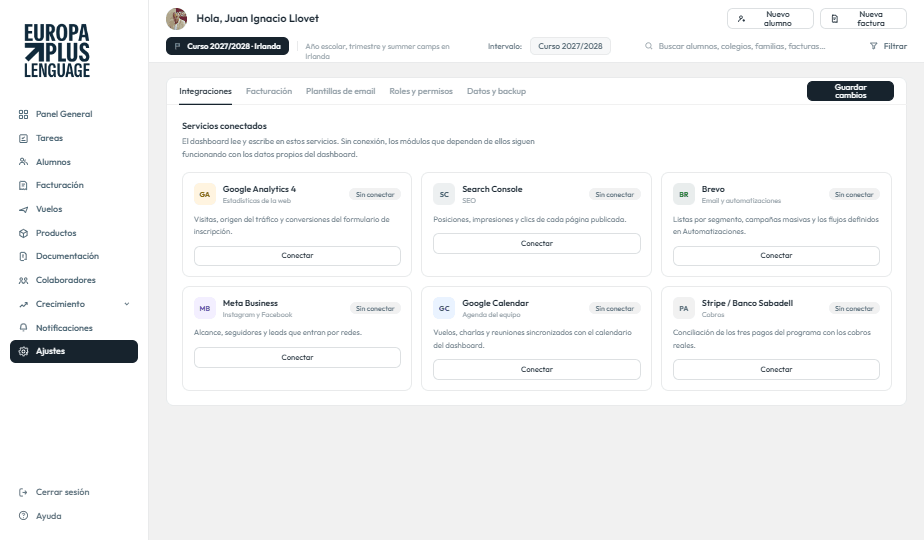Click the MB Meta Business badge

pos(204,308)
